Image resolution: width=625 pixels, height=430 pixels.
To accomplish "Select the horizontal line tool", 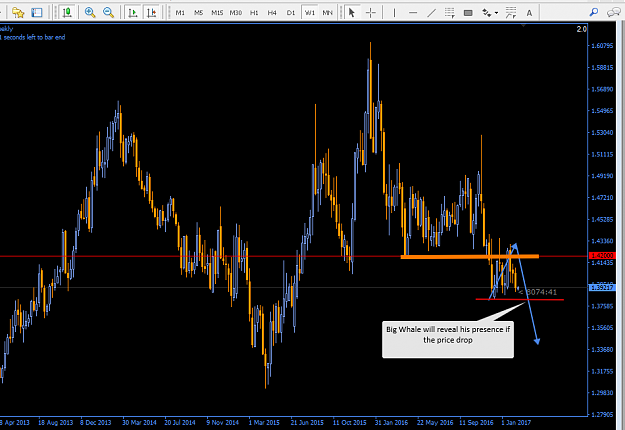I will pyautogui.click(x=413, y=13).
